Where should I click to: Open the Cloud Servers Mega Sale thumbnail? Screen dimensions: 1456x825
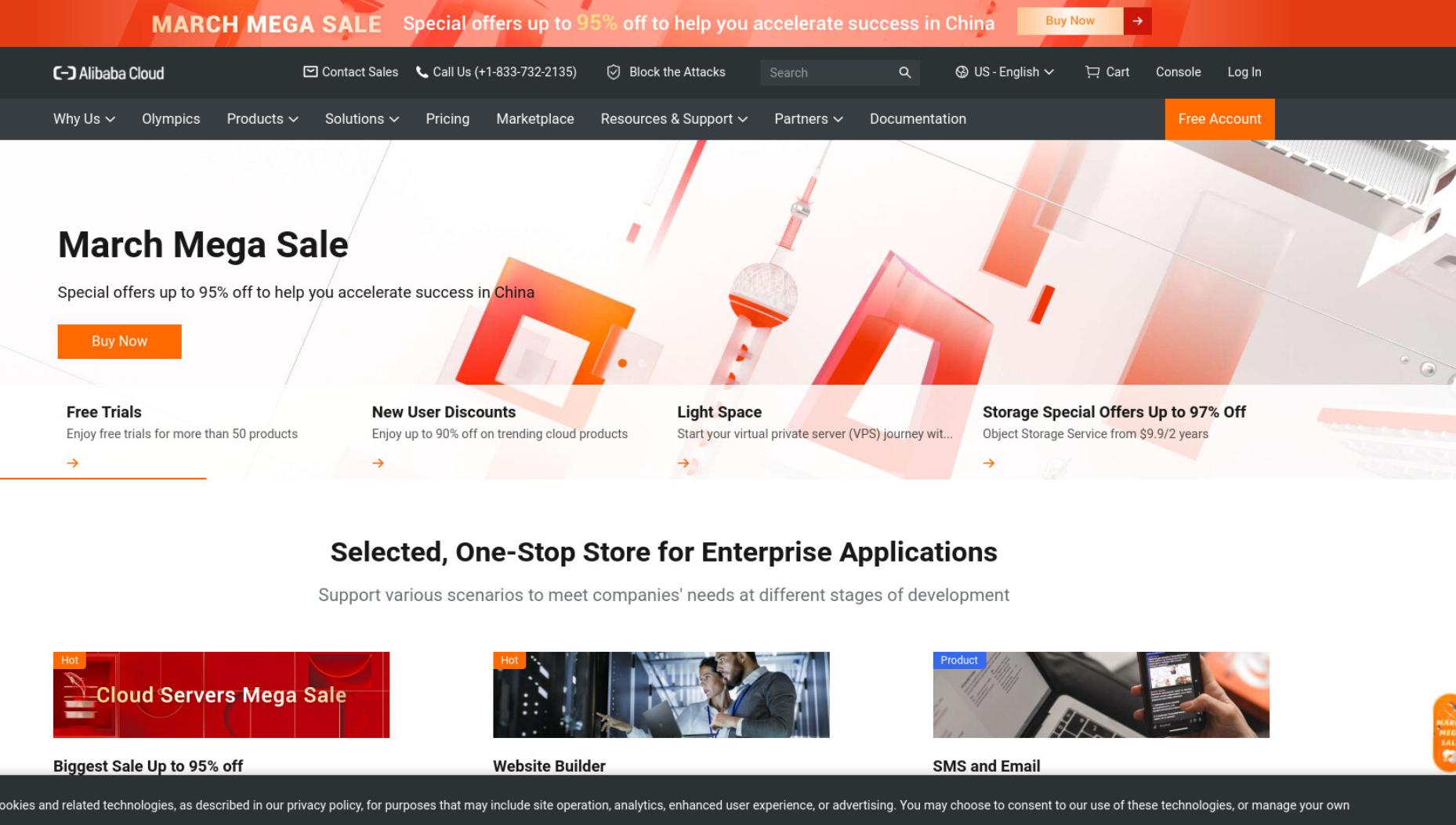click(x=221, y=695)
